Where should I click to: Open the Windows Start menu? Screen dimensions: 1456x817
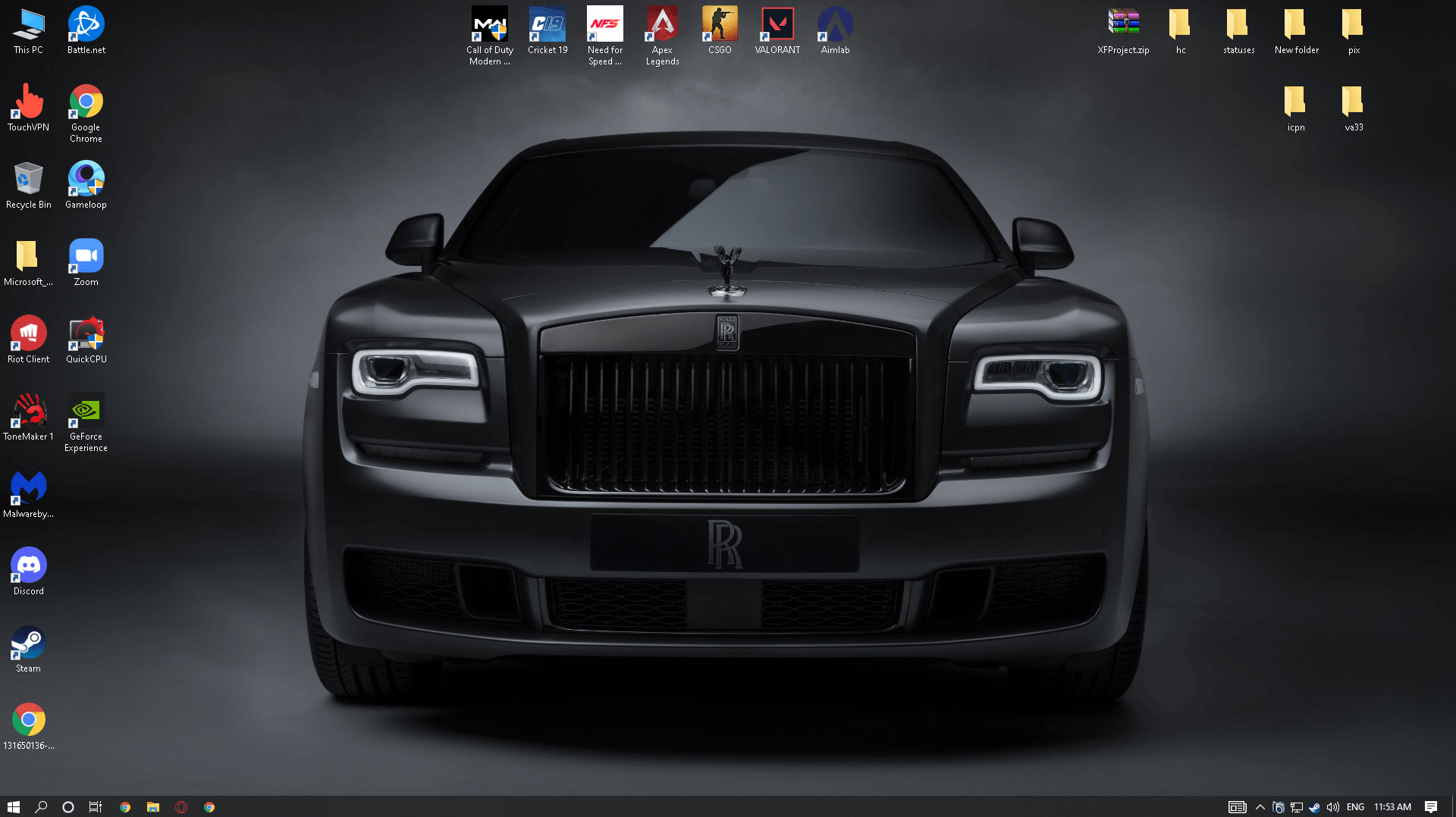(14, 806)
